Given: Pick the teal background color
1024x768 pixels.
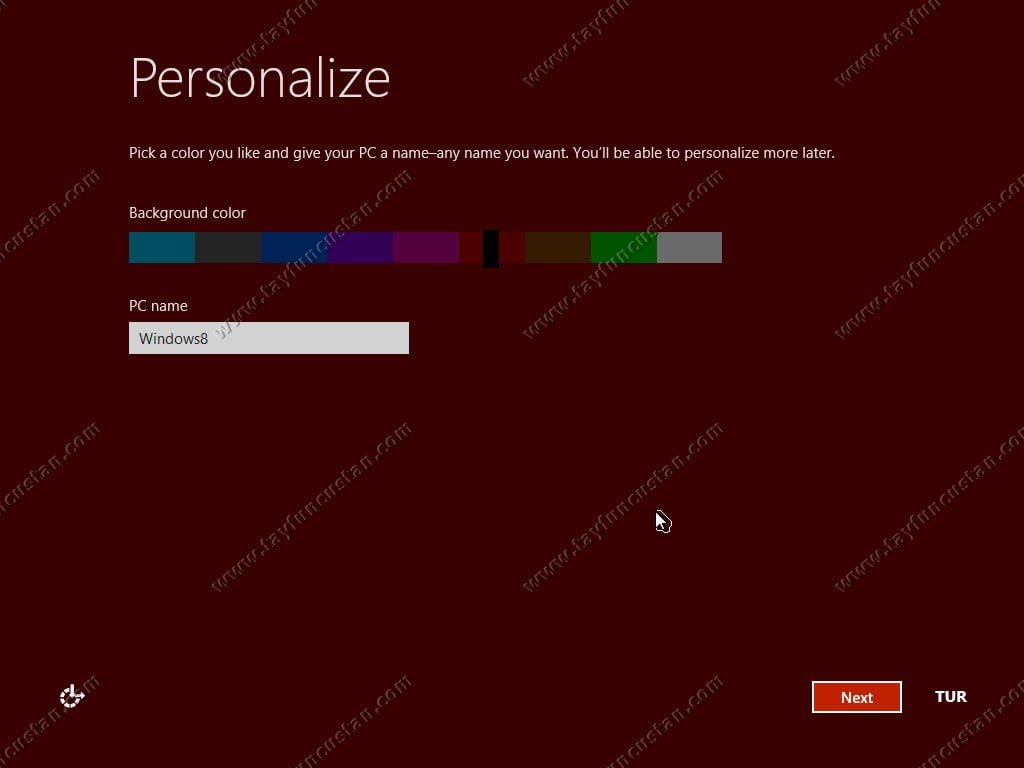Looking at the screenshot, I should (161, 247).
